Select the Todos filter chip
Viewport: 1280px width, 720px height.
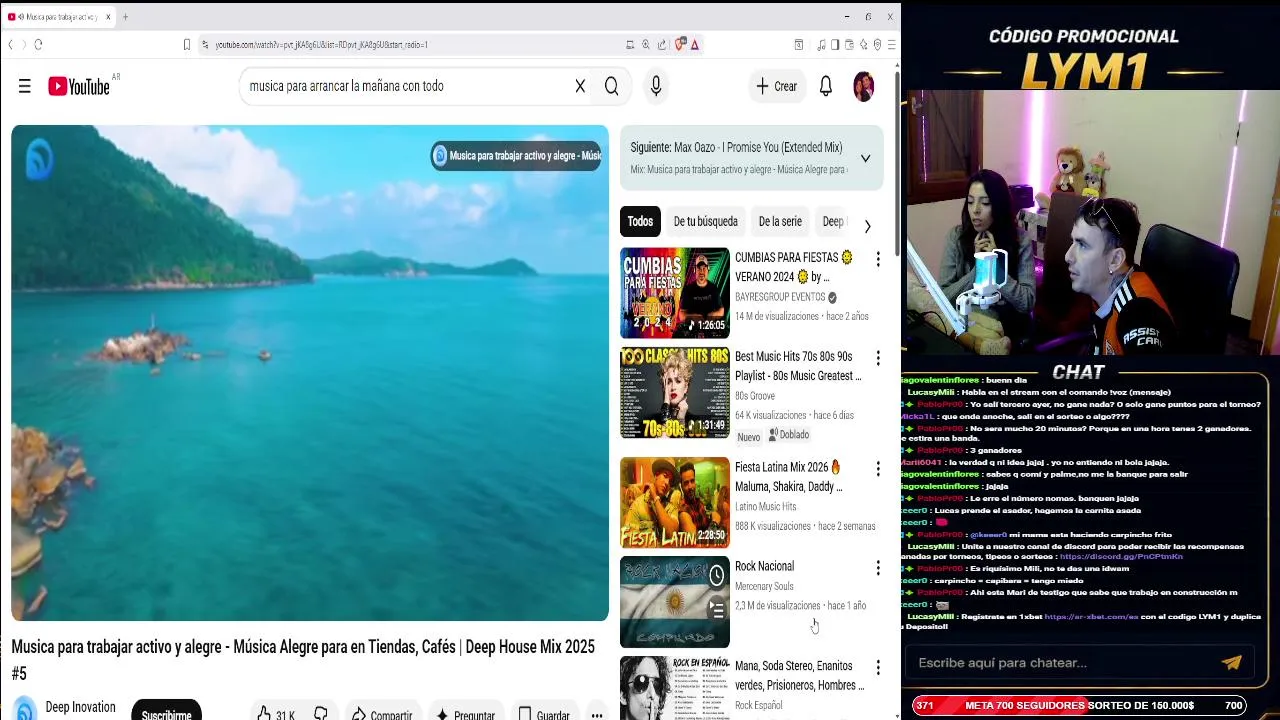pyautogui.click(x=640, y=222)
